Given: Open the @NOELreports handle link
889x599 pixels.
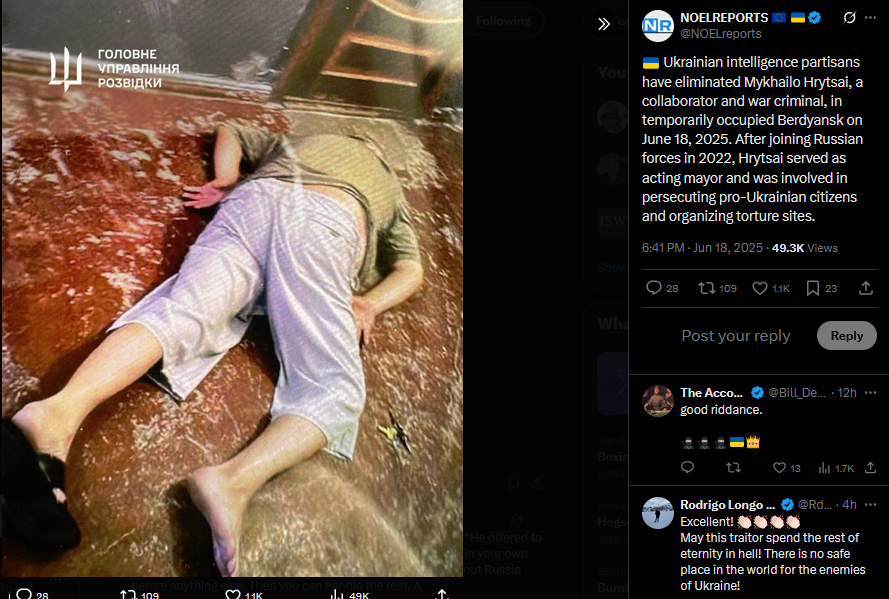Looking at the screenshot, I should [721, 34].
